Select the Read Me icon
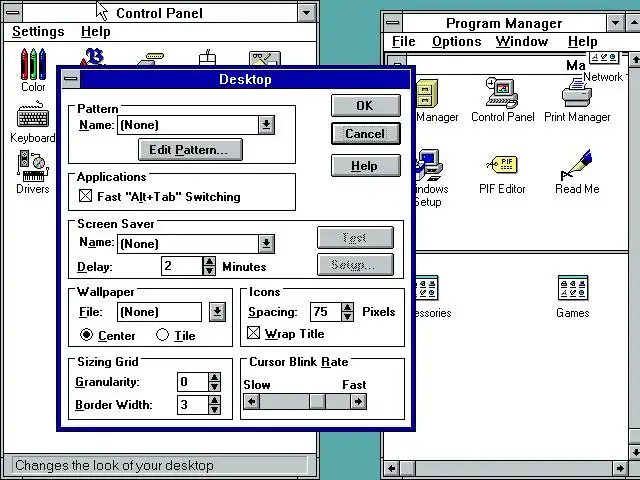Viewport: 640px width, 480px height. (x=577, y=171)
